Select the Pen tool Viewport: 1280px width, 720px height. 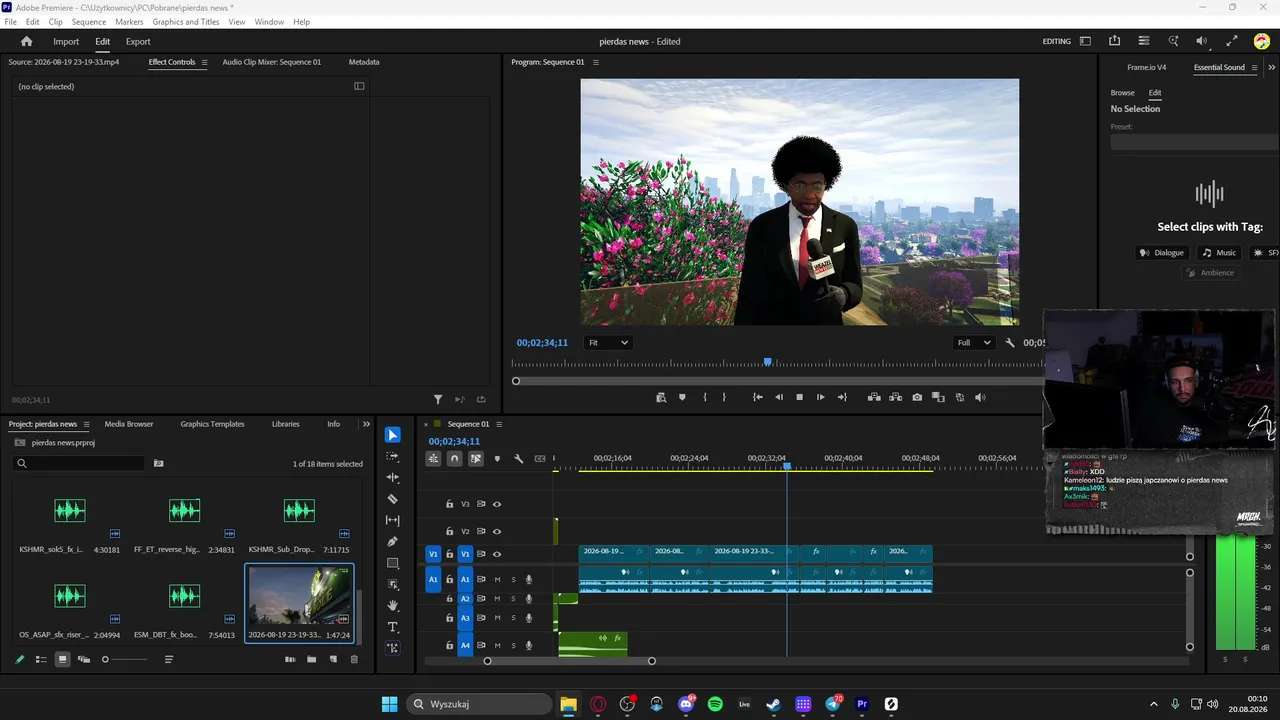(392, 542)
